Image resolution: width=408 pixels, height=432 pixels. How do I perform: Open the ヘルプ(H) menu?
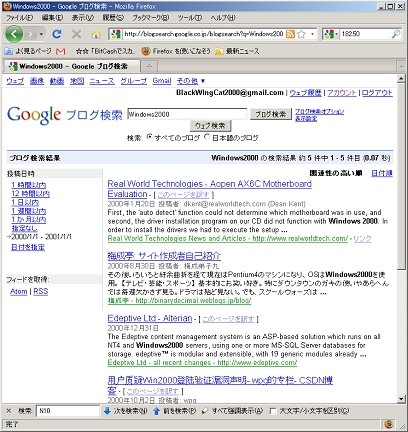coord(223,18)
